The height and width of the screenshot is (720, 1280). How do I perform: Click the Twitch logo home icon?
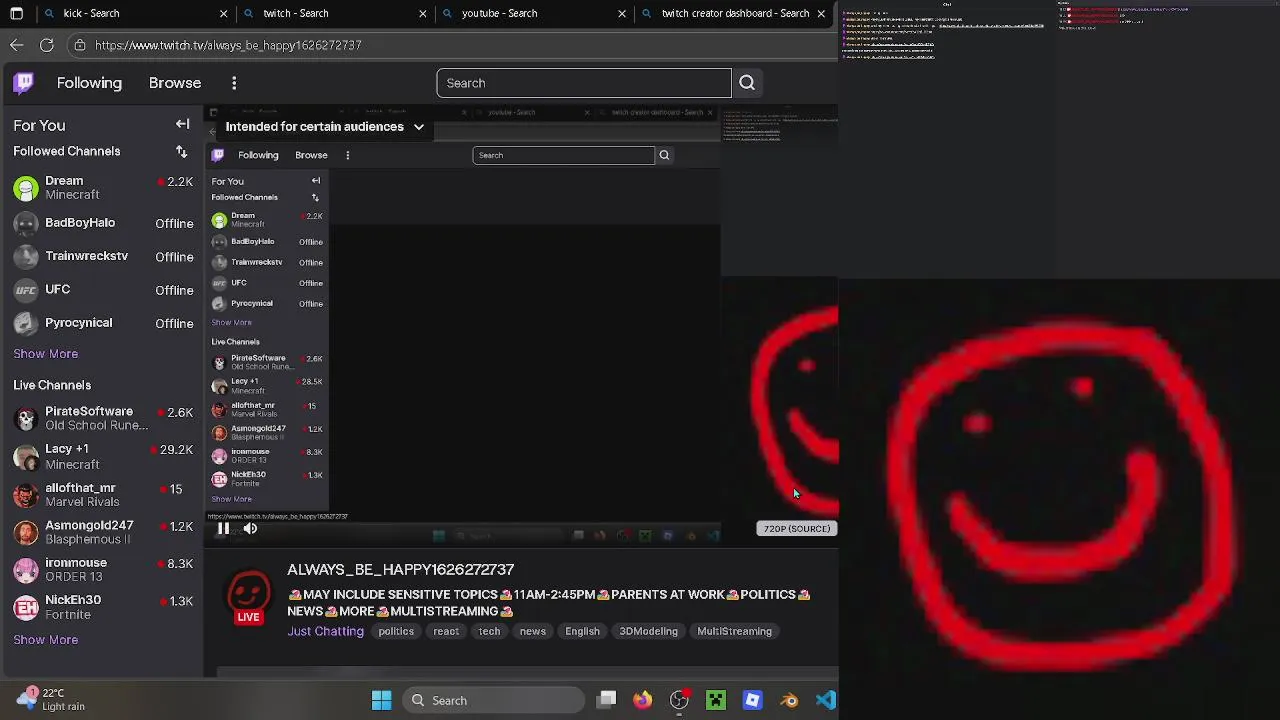click(23, 83)
